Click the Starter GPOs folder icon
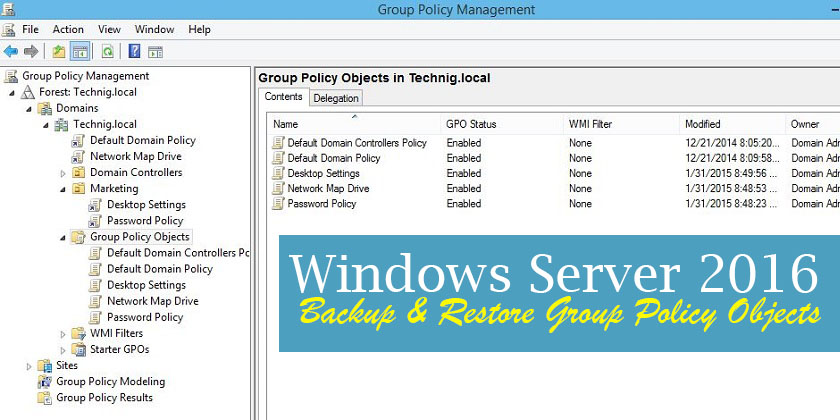The image size is (840, 420). coord(79,349)
